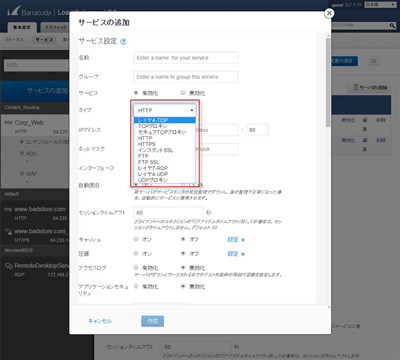Open the 日本語 language dropdown at top right

(380, 5)
